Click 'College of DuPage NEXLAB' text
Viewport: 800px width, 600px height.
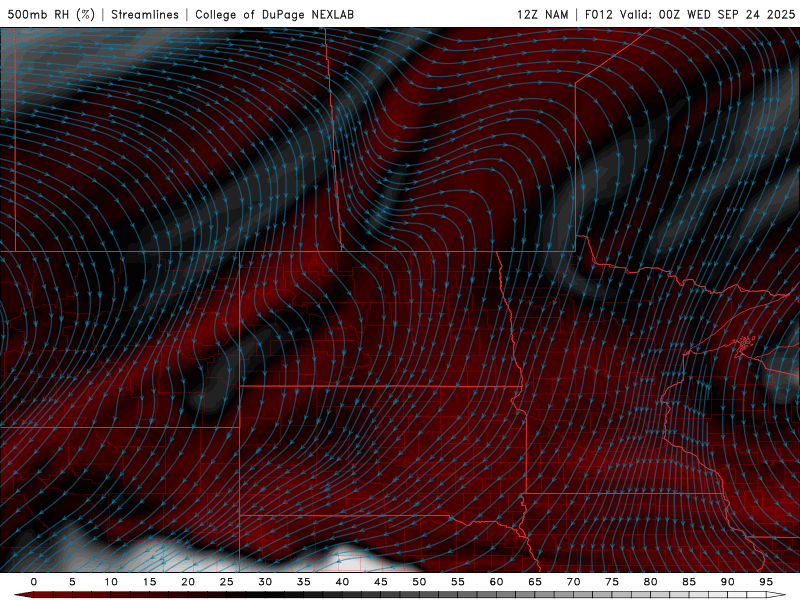pos(274,14)
